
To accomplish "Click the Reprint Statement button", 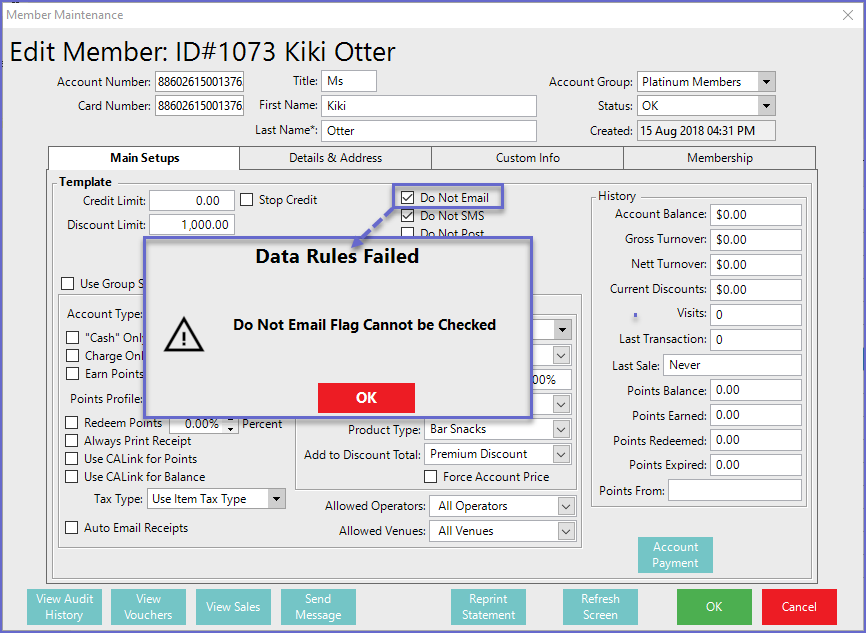I will tap(489, 607).
